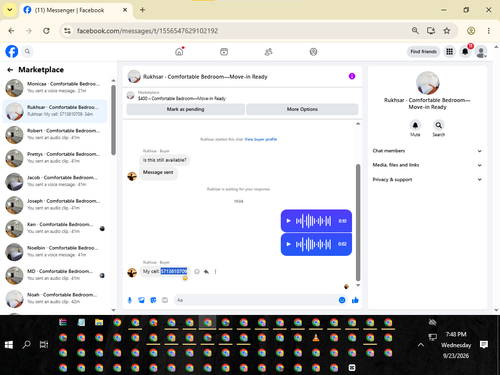Play the 0:10 voice message
This screenshot has height=375, width=500.
289,221
